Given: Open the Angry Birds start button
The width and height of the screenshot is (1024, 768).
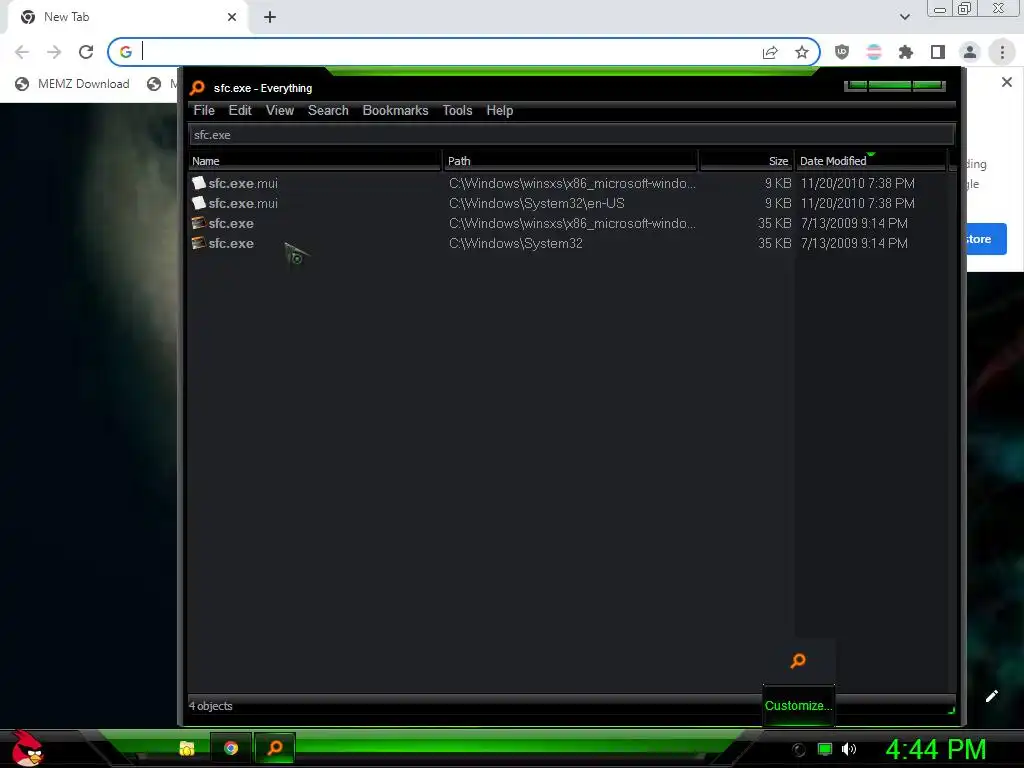Looking at the screenshot, I should (26, 748).
